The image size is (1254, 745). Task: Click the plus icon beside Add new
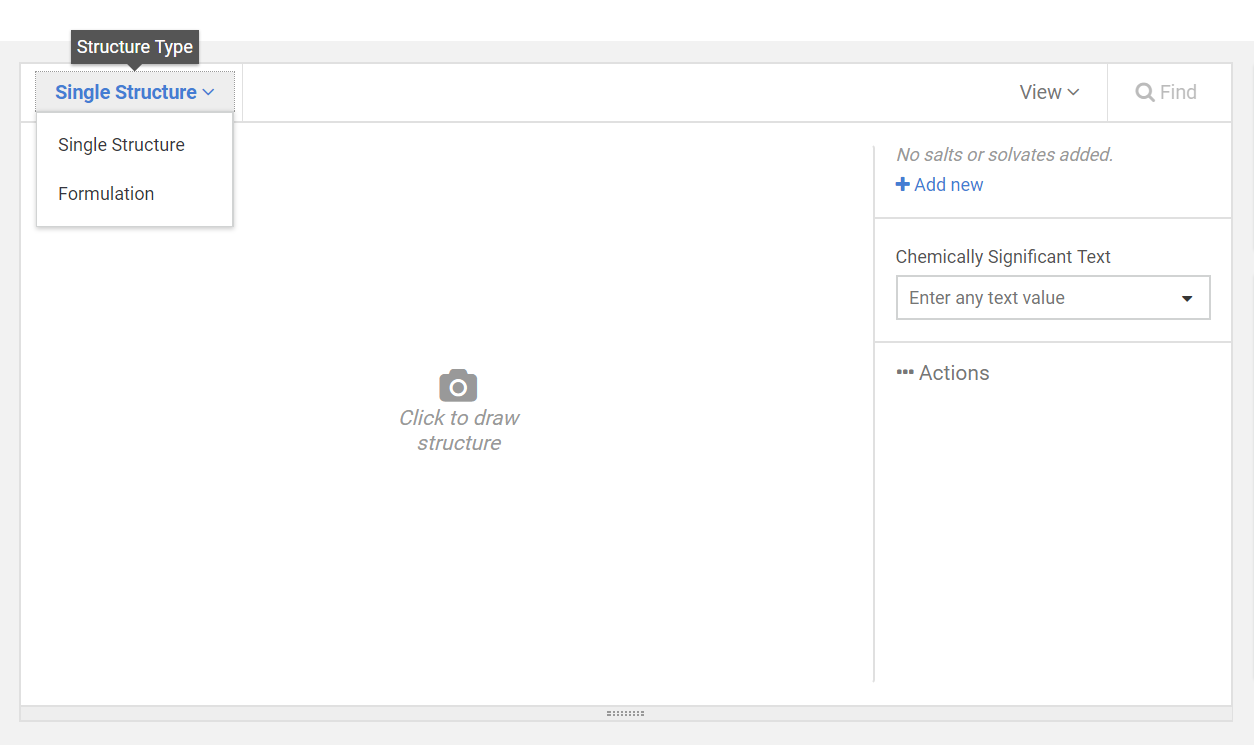902,184
